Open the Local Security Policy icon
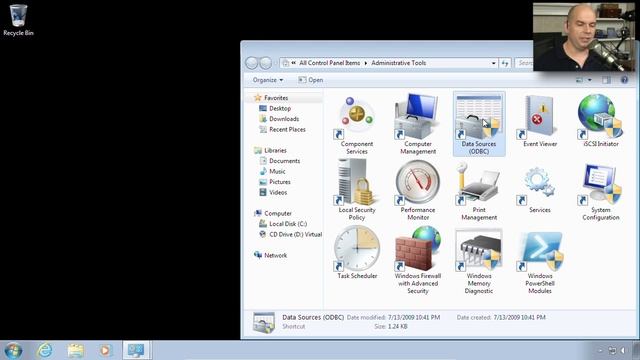This screenshot has height=360, width=640. (x=357, y=190)
